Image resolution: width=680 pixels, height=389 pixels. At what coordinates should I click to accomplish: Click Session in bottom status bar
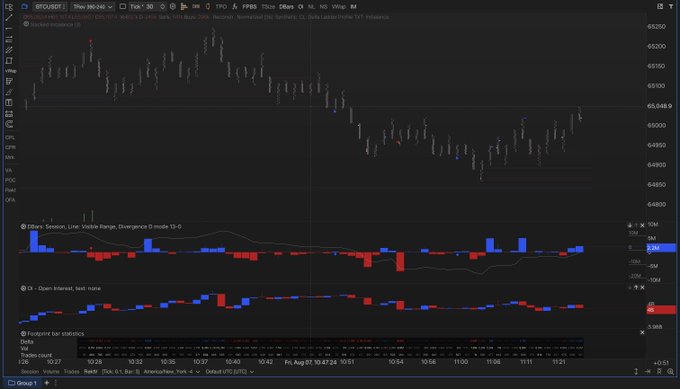30,372
